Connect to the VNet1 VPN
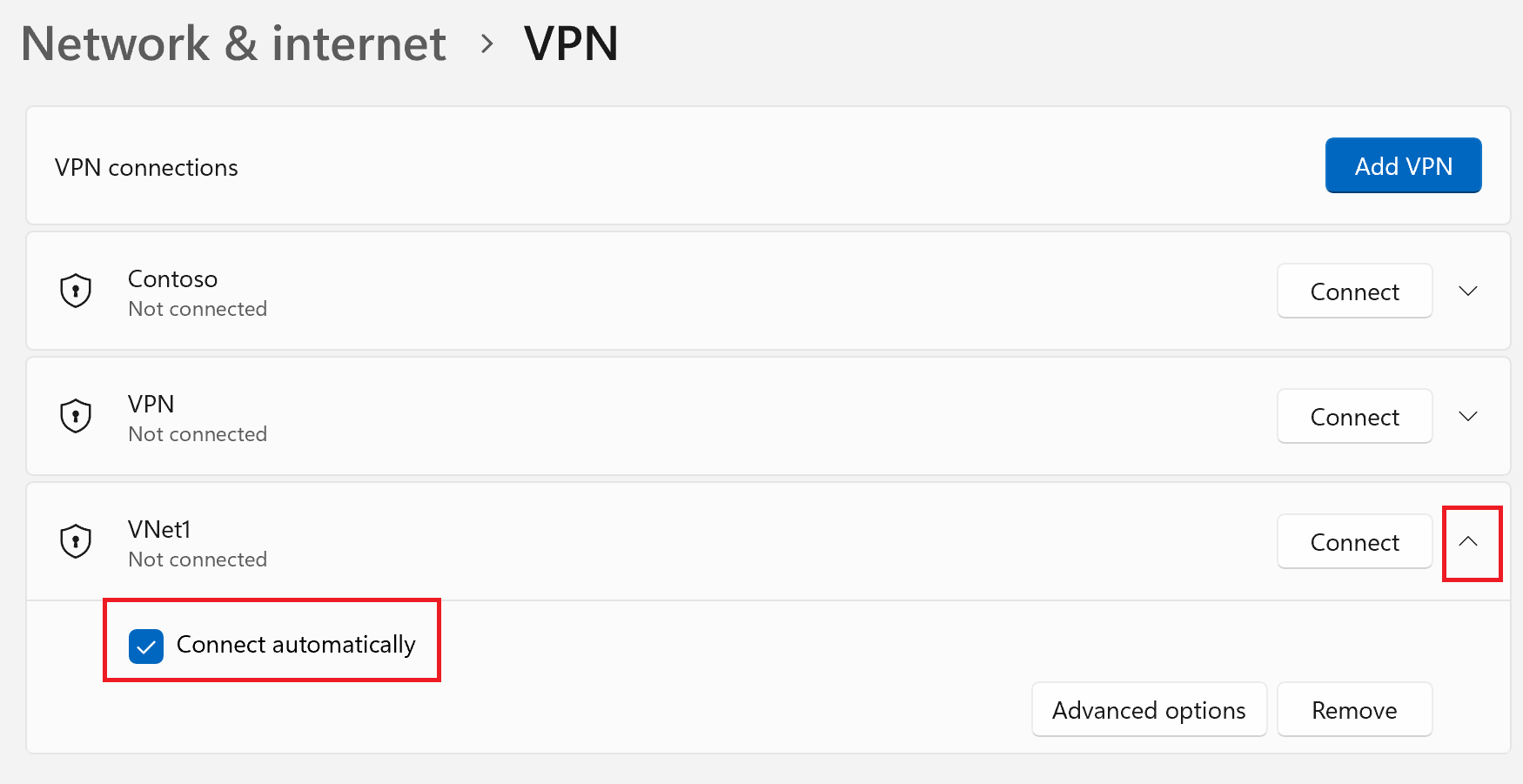The image size is (1523, 784). pos(1354,541)
